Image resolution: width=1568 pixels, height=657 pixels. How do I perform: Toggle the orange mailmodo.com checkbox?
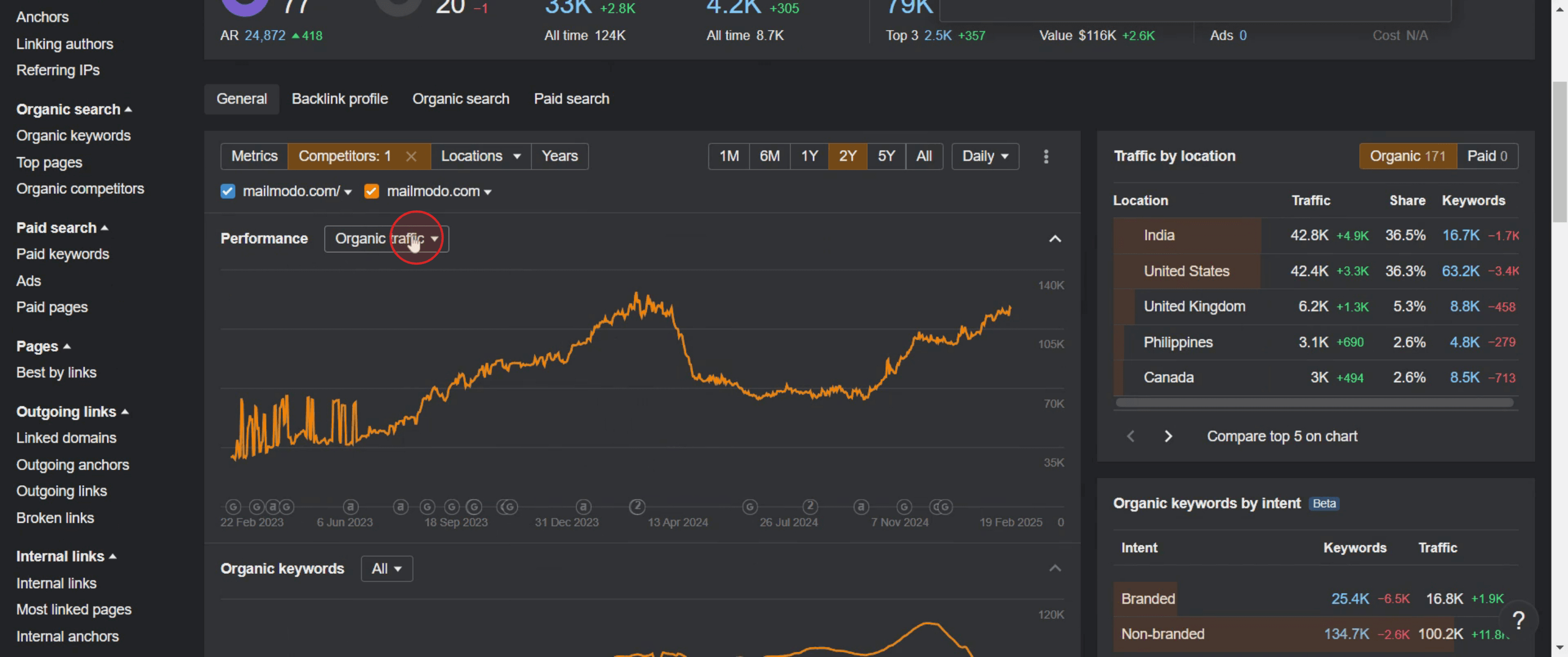pos(371,191)
